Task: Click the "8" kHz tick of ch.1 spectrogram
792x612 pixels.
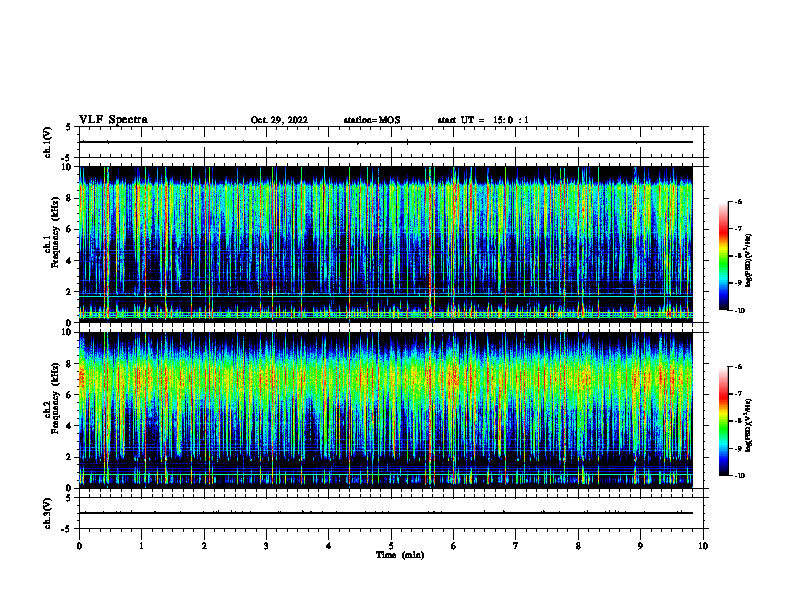Action: [70, 198]
